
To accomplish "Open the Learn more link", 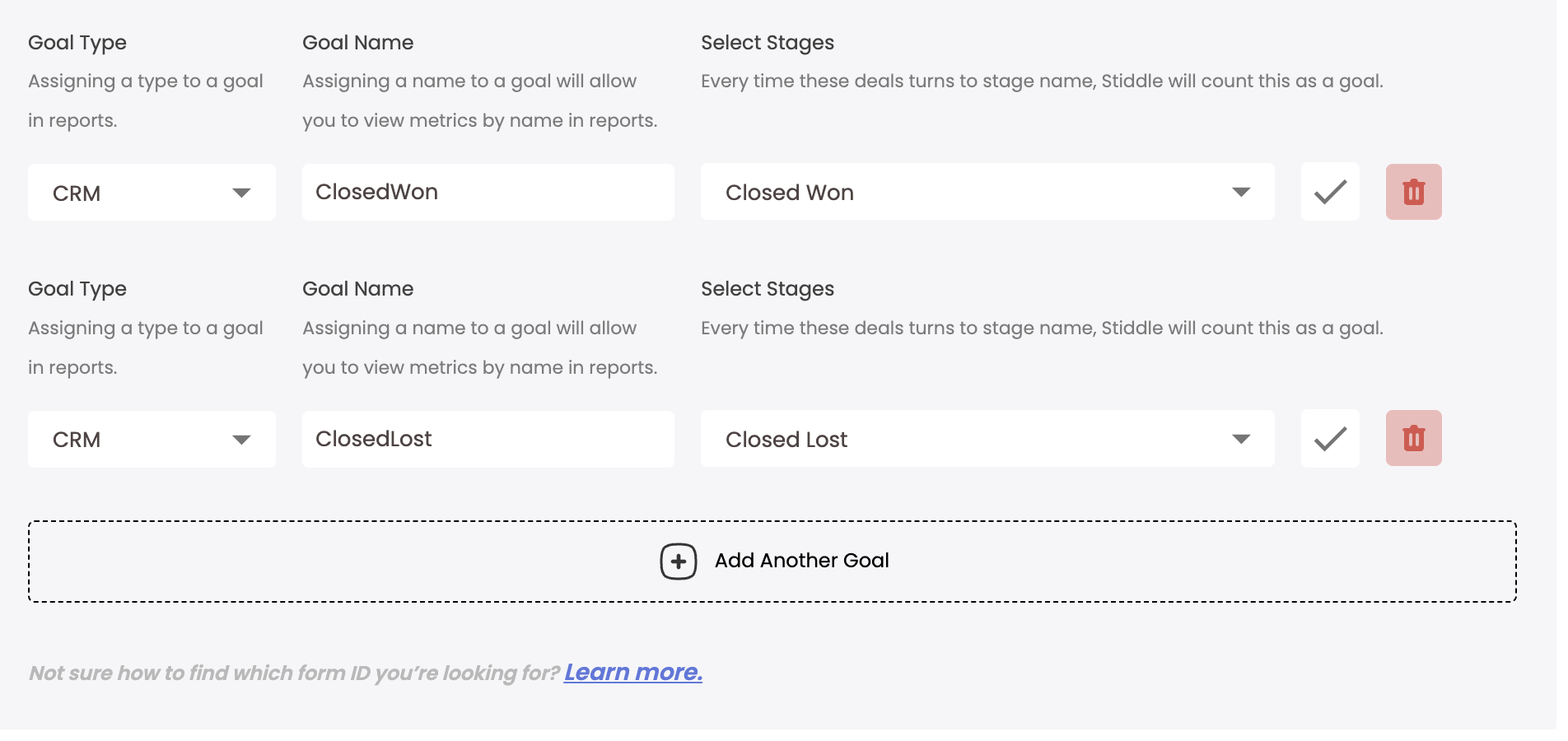I will coord(632,673).
